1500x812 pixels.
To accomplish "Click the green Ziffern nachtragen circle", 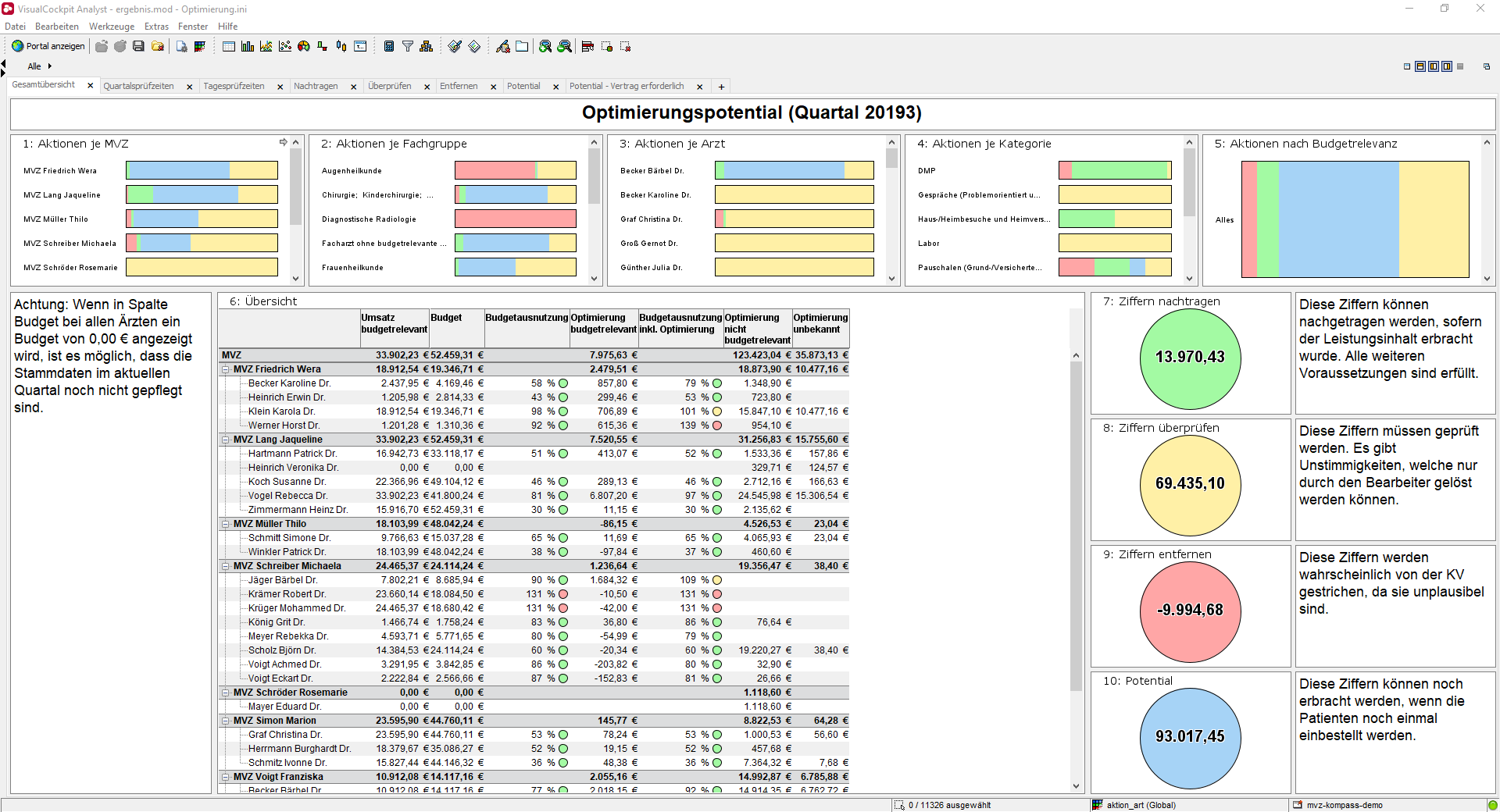I will click(1190, 358).
